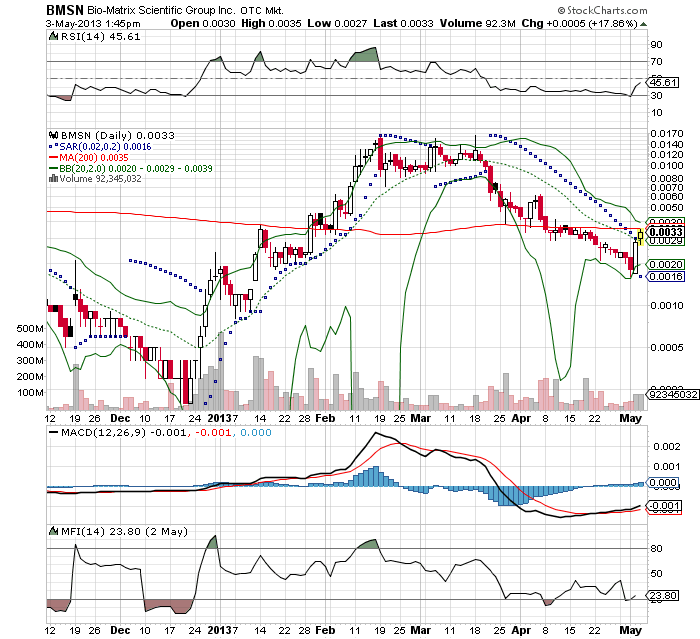700x639 pixels.
Task: Click the green up-triangle next to change percent
Action: coord(643,24)
